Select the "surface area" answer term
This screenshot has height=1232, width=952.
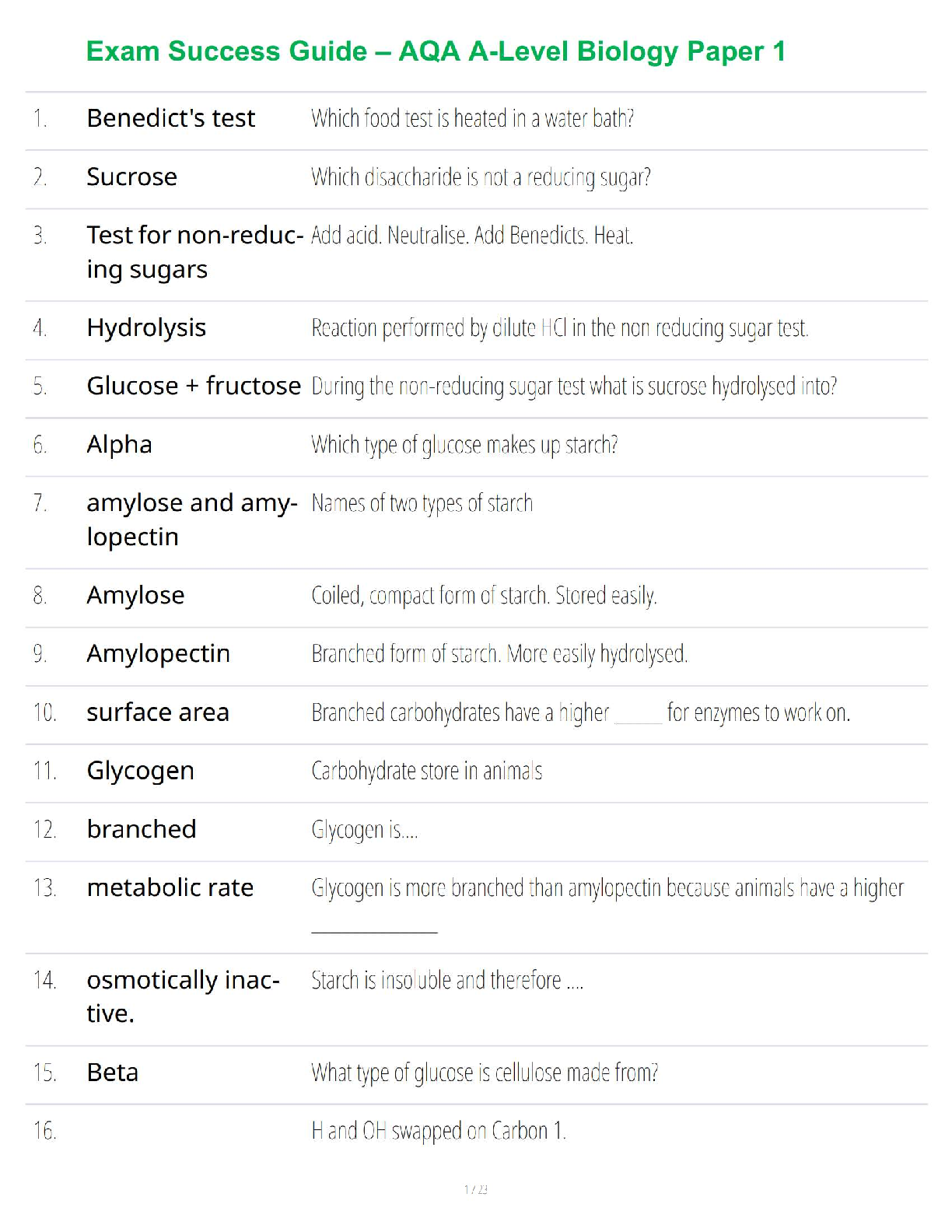[x=158, y=712]
